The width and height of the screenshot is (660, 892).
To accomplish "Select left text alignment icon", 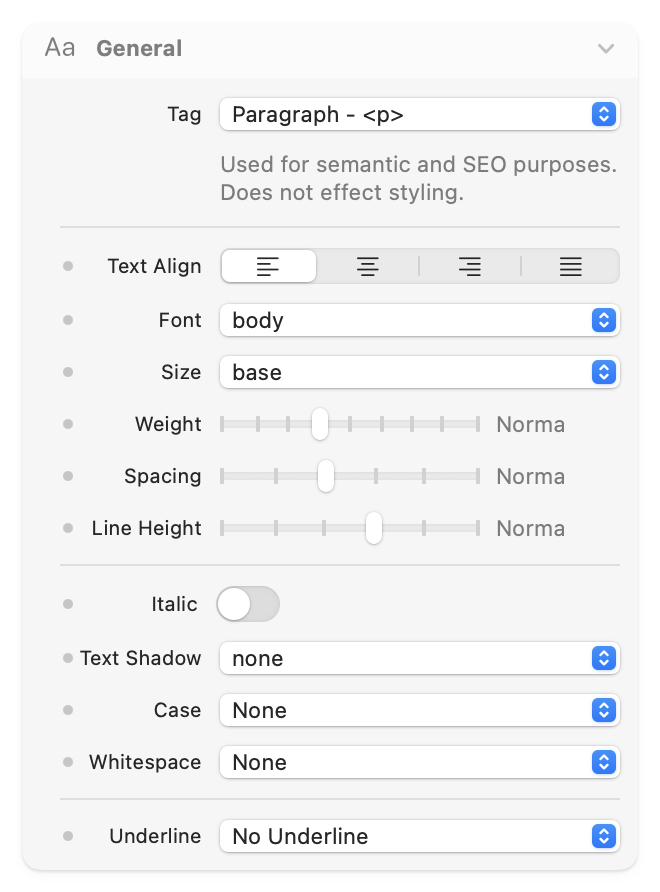I will pyautogui.click(x=268, y=267).
